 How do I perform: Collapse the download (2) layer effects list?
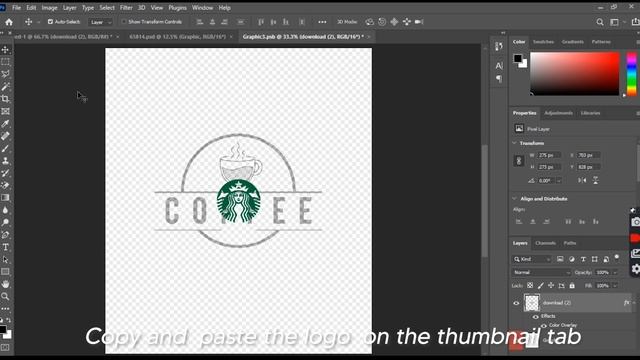click(634, 303)
